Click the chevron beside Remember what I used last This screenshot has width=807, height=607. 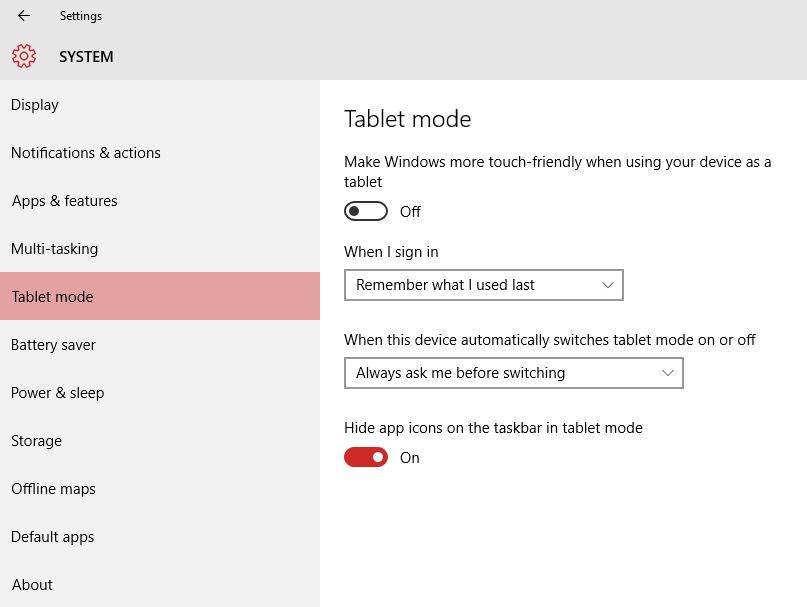(x=608, y=285)
